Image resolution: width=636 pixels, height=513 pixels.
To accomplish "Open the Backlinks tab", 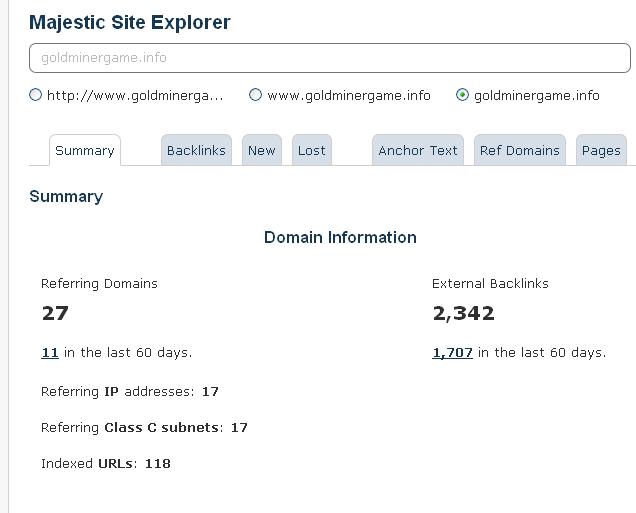I will click(x=196, y=150).
